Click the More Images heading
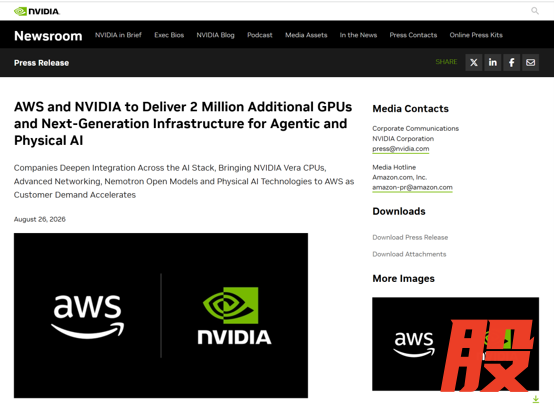The width and height of the screenshot is (554, 411). 403,278
